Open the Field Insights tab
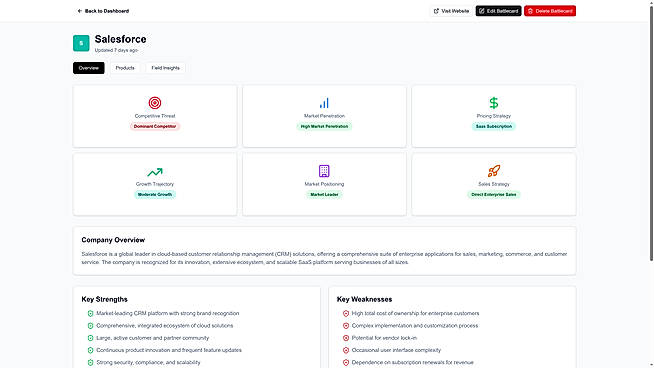This screenshot has height=368, width=654. pyautogui.click(x=166, y=68)
